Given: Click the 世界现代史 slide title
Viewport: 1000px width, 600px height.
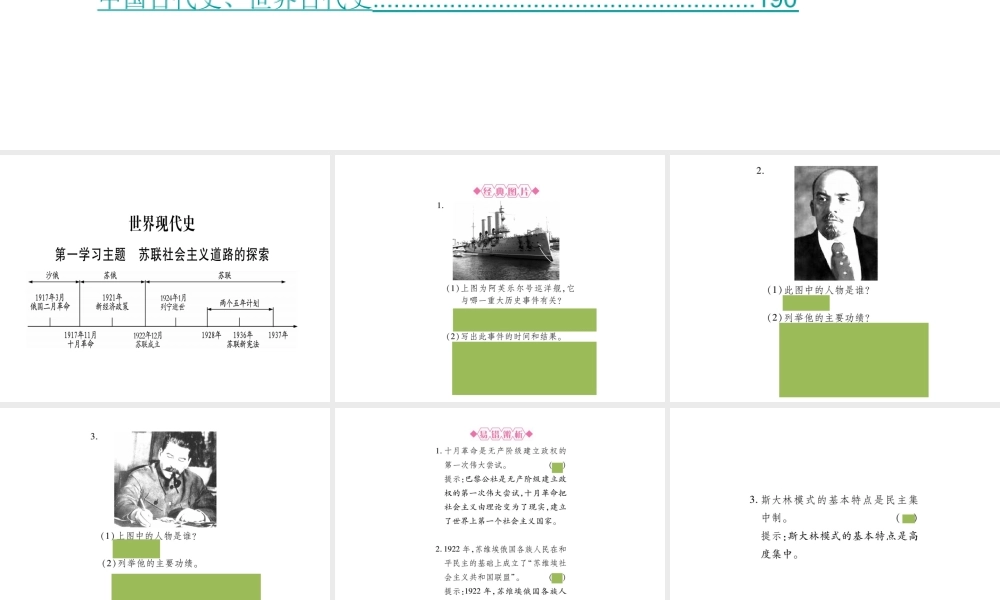Looking at the screenshot, I should click(x=162, y=224).
